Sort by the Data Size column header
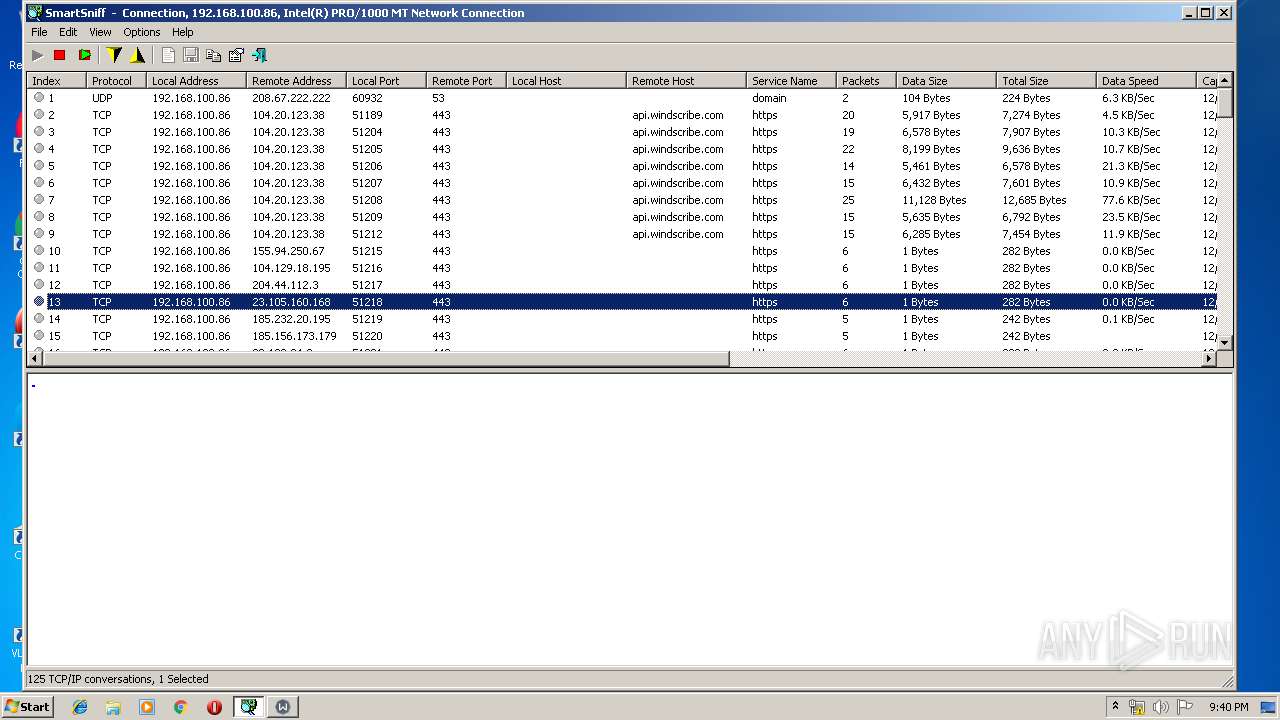 946,81
